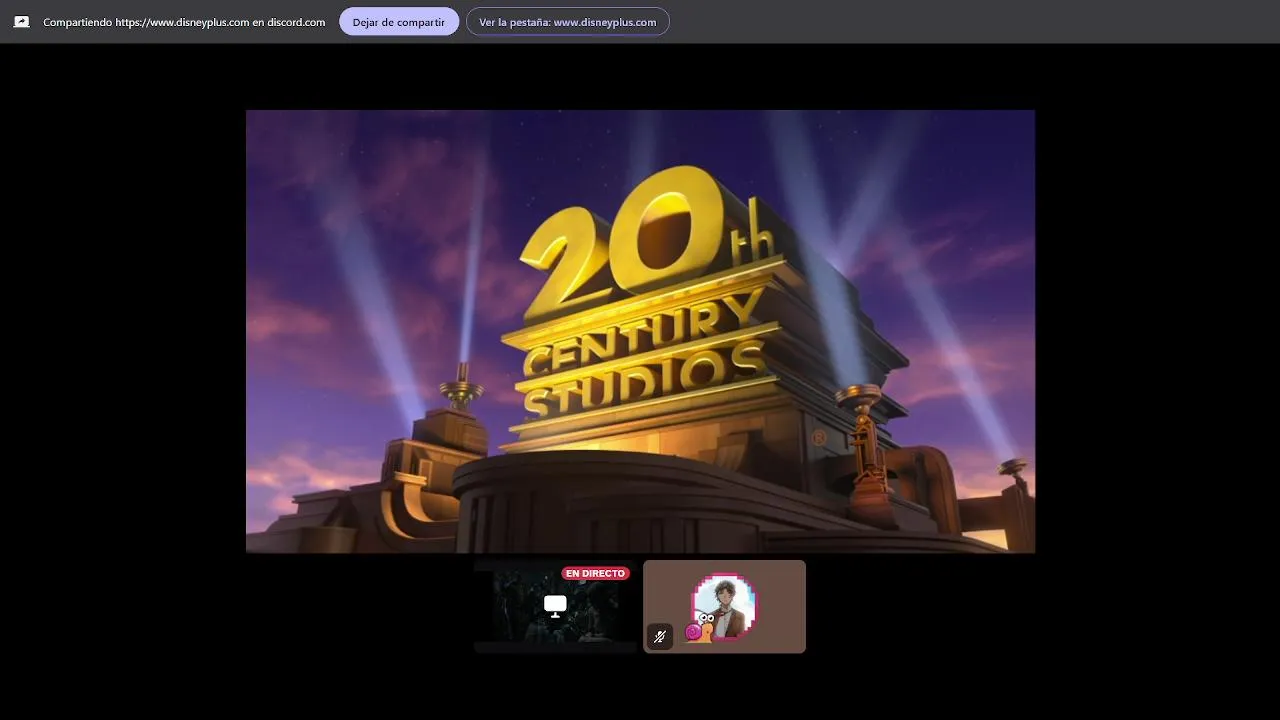This screenshot has height=720, width=1280.
Task: Click the Dejar de compartir button
Action: (x=399, y=22)
